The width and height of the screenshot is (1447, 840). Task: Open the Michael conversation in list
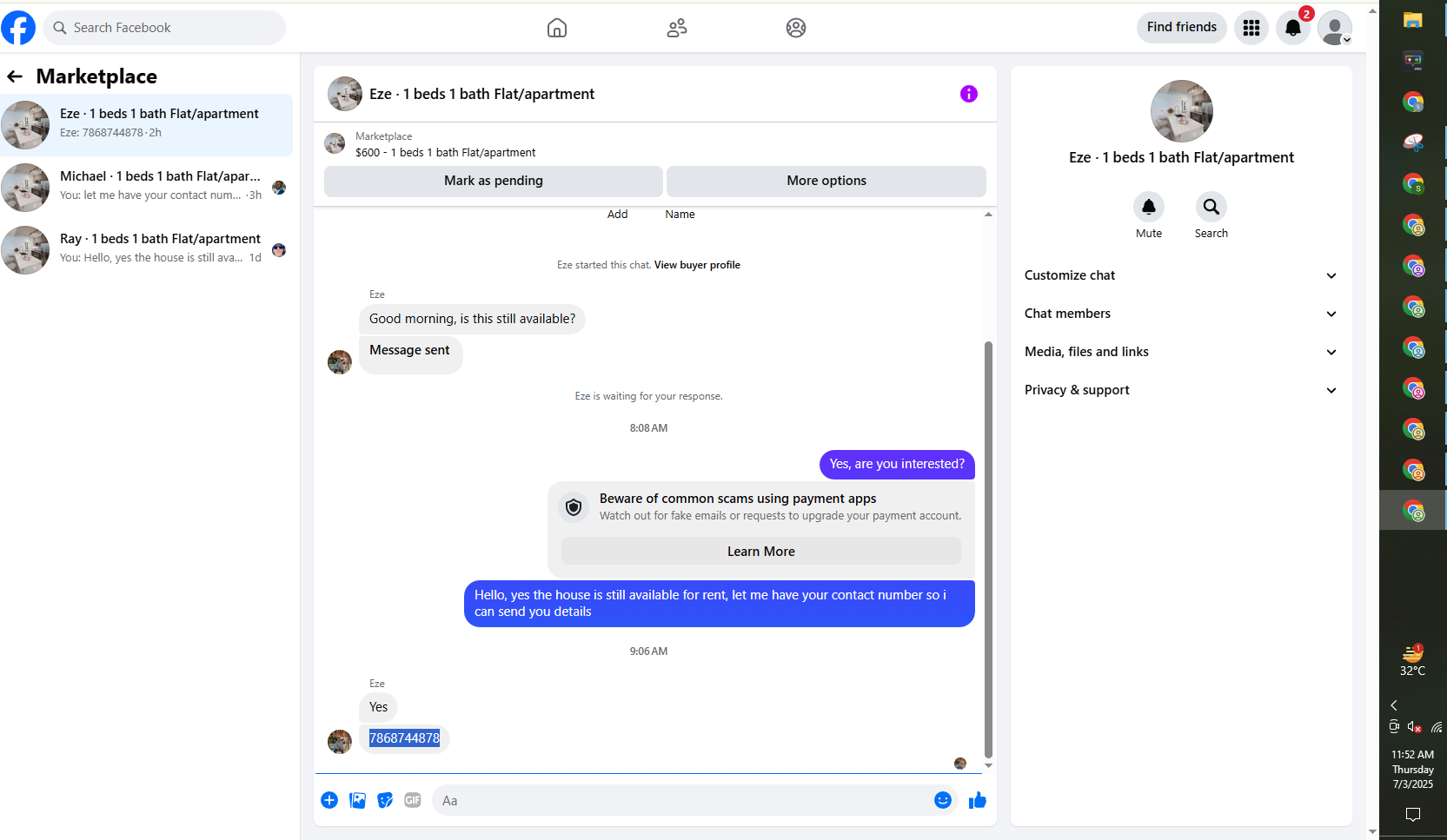[146, 188]
